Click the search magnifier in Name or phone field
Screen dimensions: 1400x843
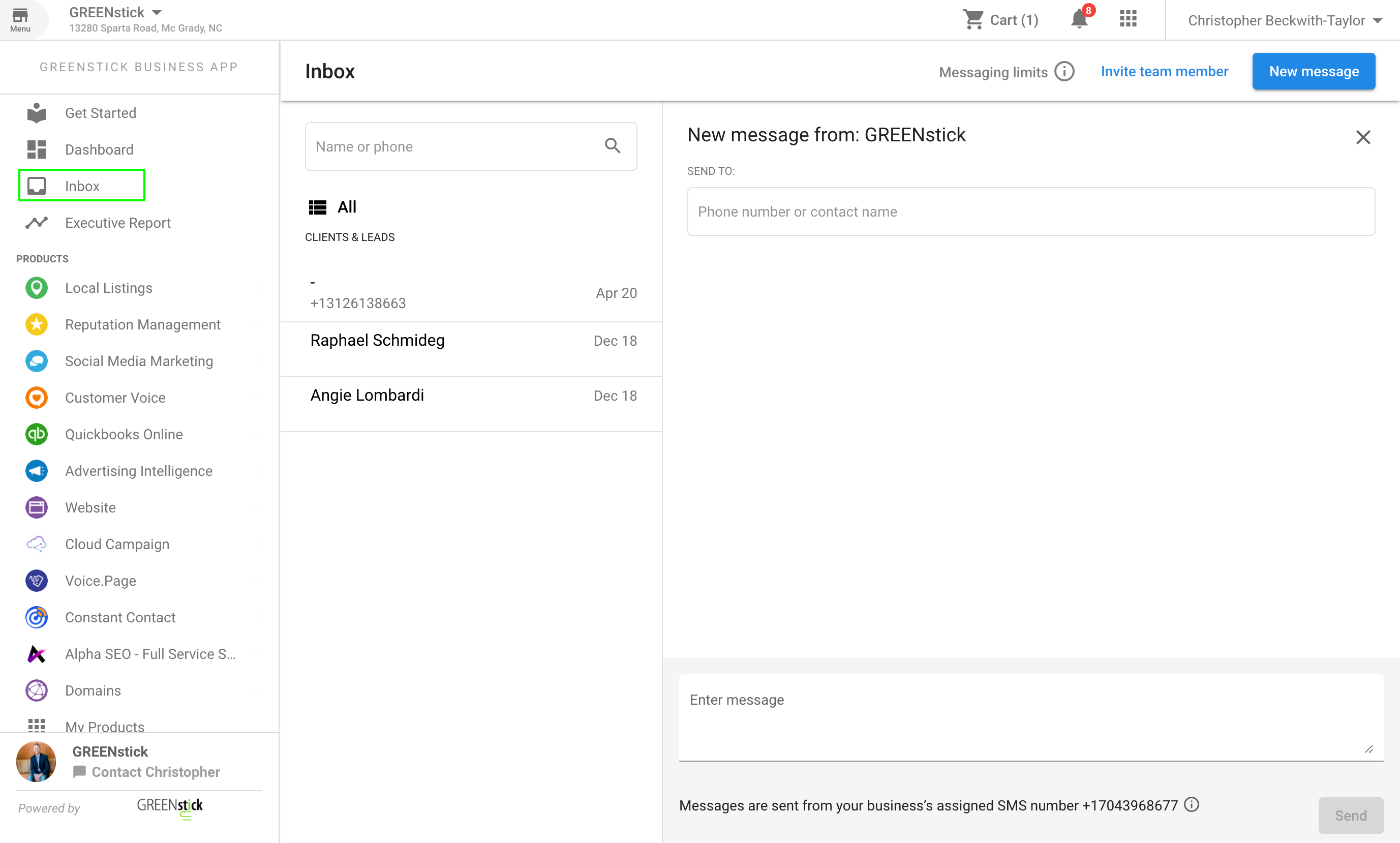click(x=612, y=146)
